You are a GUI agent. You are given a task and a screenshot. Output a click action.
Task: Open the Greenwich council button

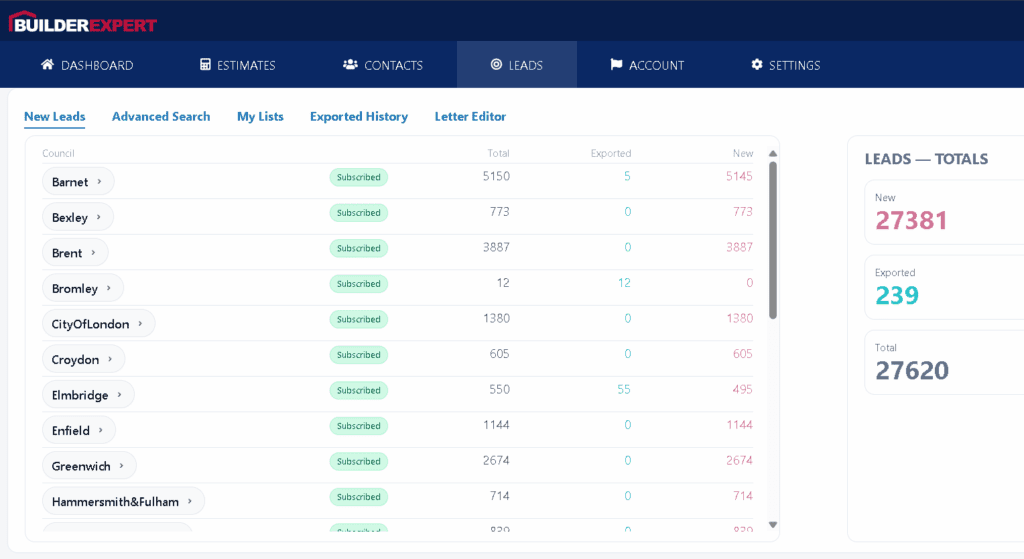coord(89,466)
